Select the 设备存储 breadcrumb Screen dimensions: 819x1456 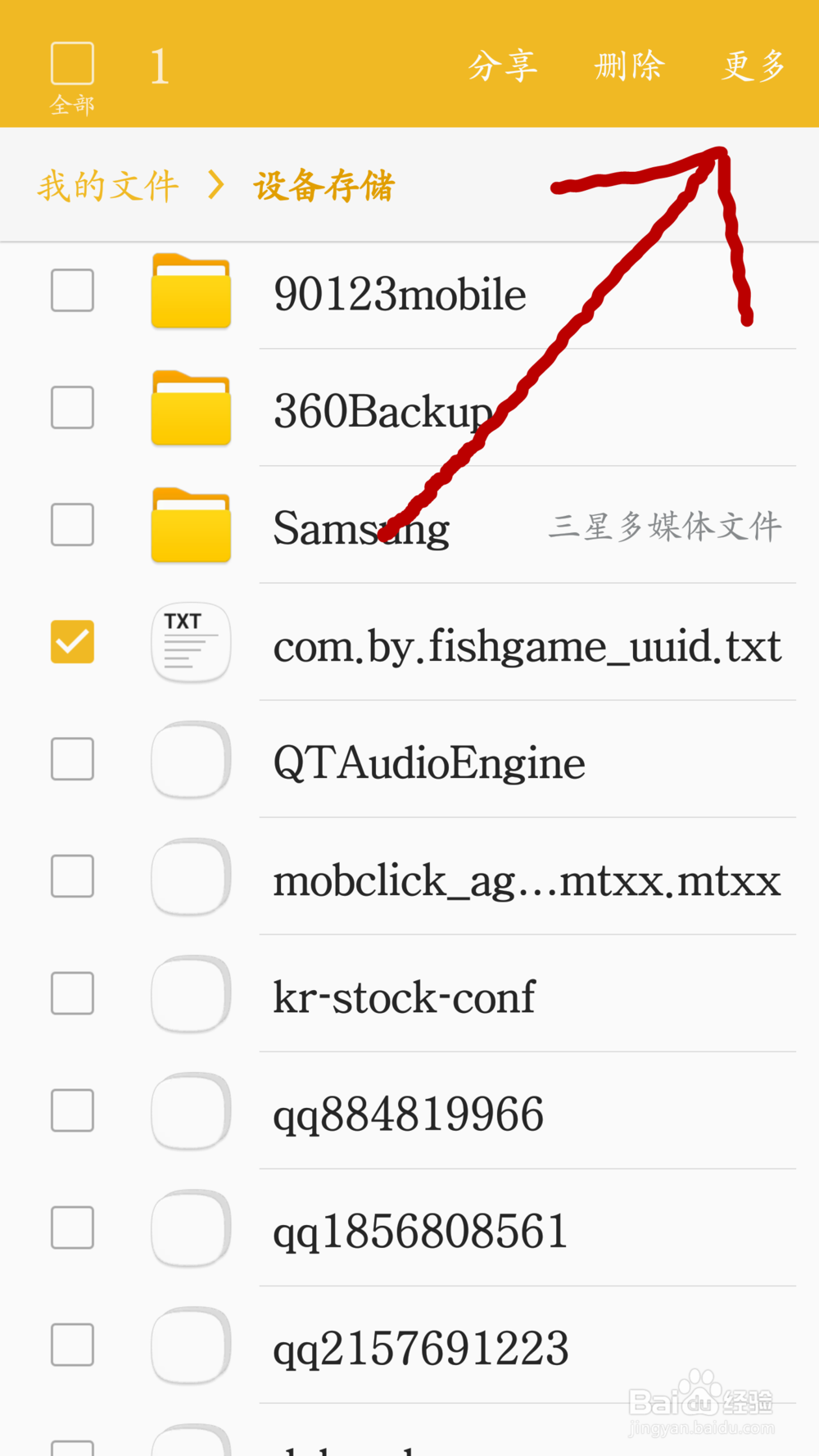(x=324, y=186)
